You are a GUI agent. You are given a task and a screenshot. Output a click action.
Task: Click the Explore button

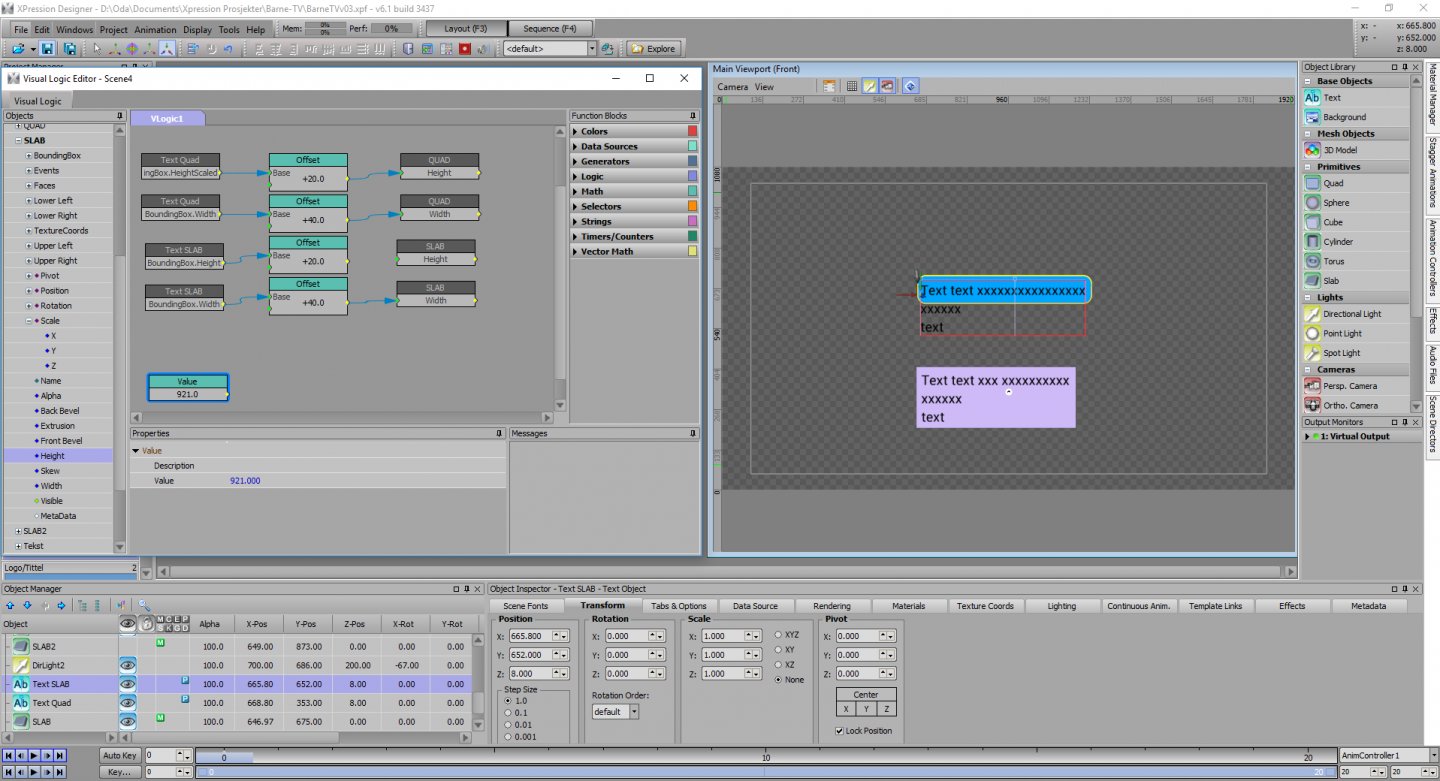click(654, 49)
